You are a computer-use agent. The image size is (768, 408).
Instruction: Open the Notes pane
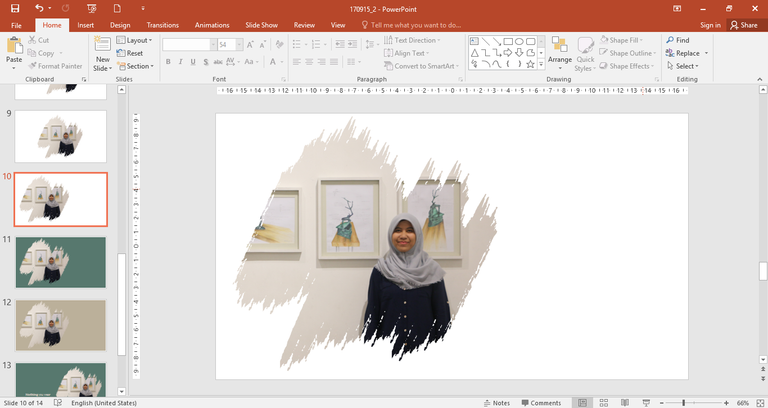point(497,403)
